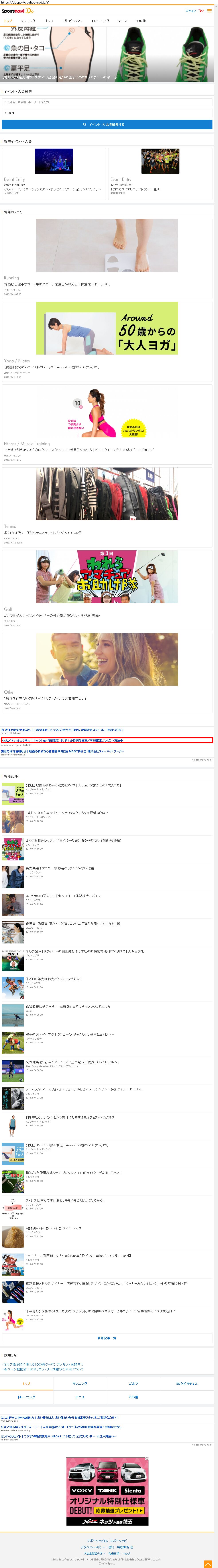Click the お知らせ section heading
This screenshot has height=1568, width=218.
coord(10,1356)
